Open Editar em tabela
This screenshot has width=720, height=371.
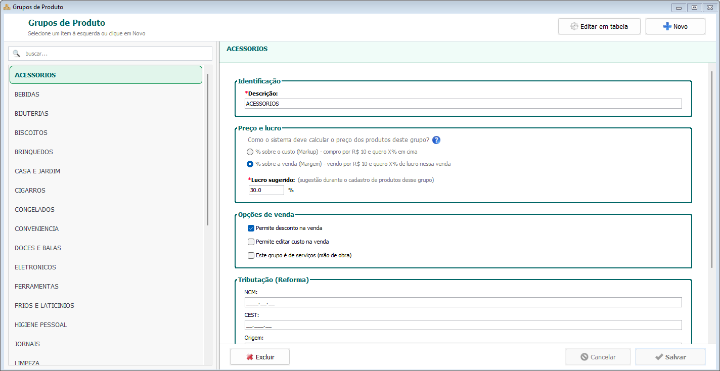tap(599, 27)
